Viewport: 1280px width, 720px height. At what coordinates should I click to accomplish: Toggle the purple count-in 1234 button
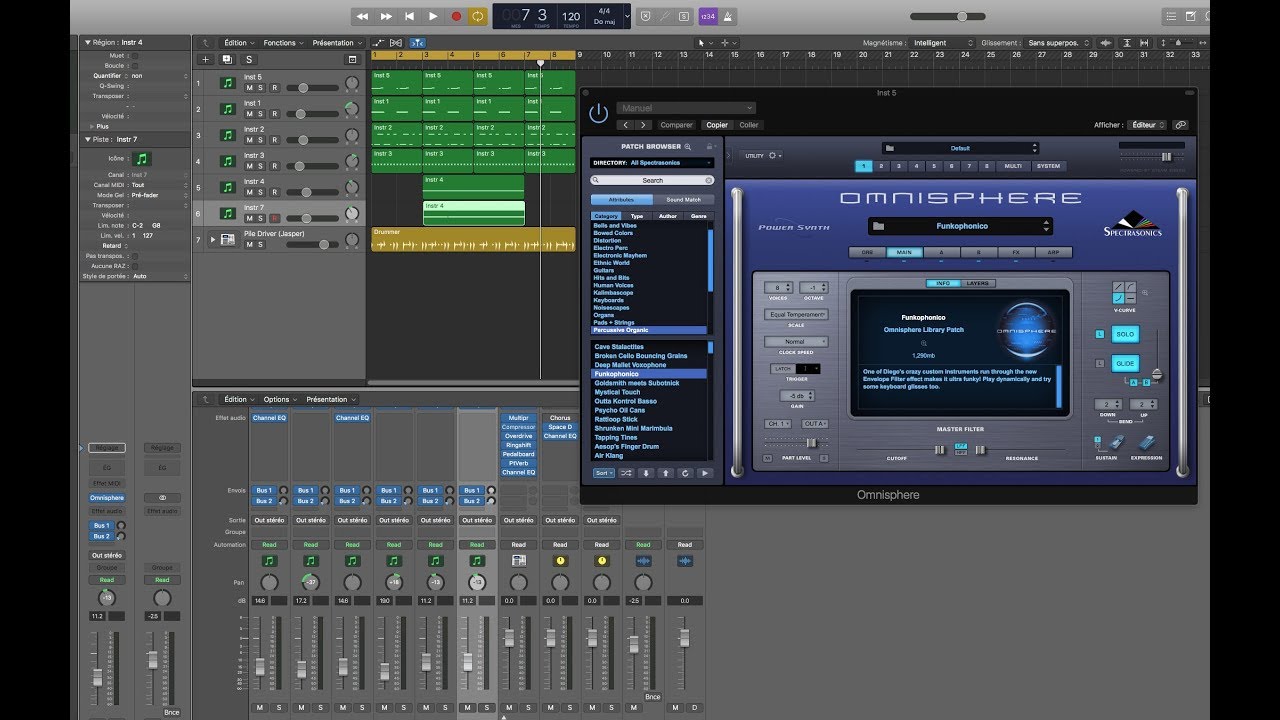708,16
